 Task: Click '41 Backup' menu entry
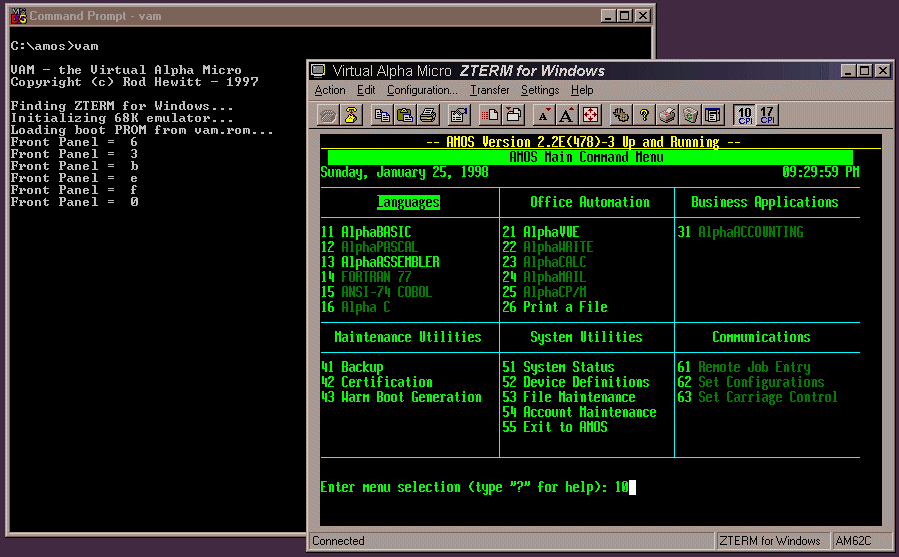click(x=352, y=367)
